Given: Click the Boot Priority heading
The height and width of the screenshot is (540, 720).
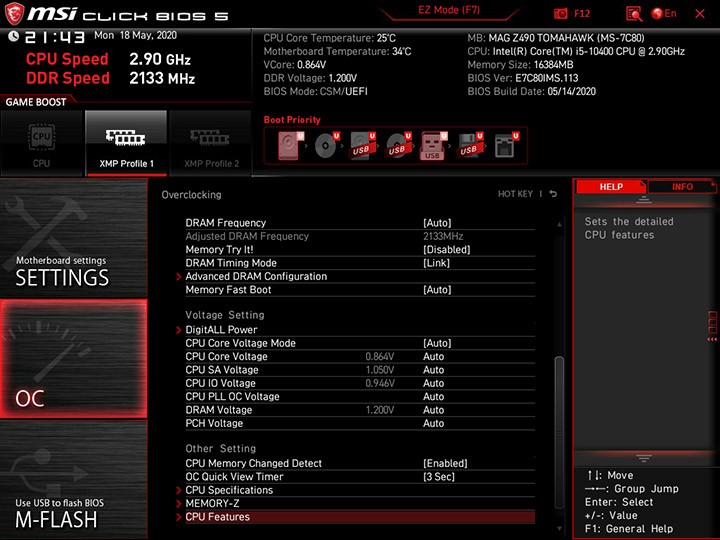Looking at the screenshot, I should click(x=292, y=120).
